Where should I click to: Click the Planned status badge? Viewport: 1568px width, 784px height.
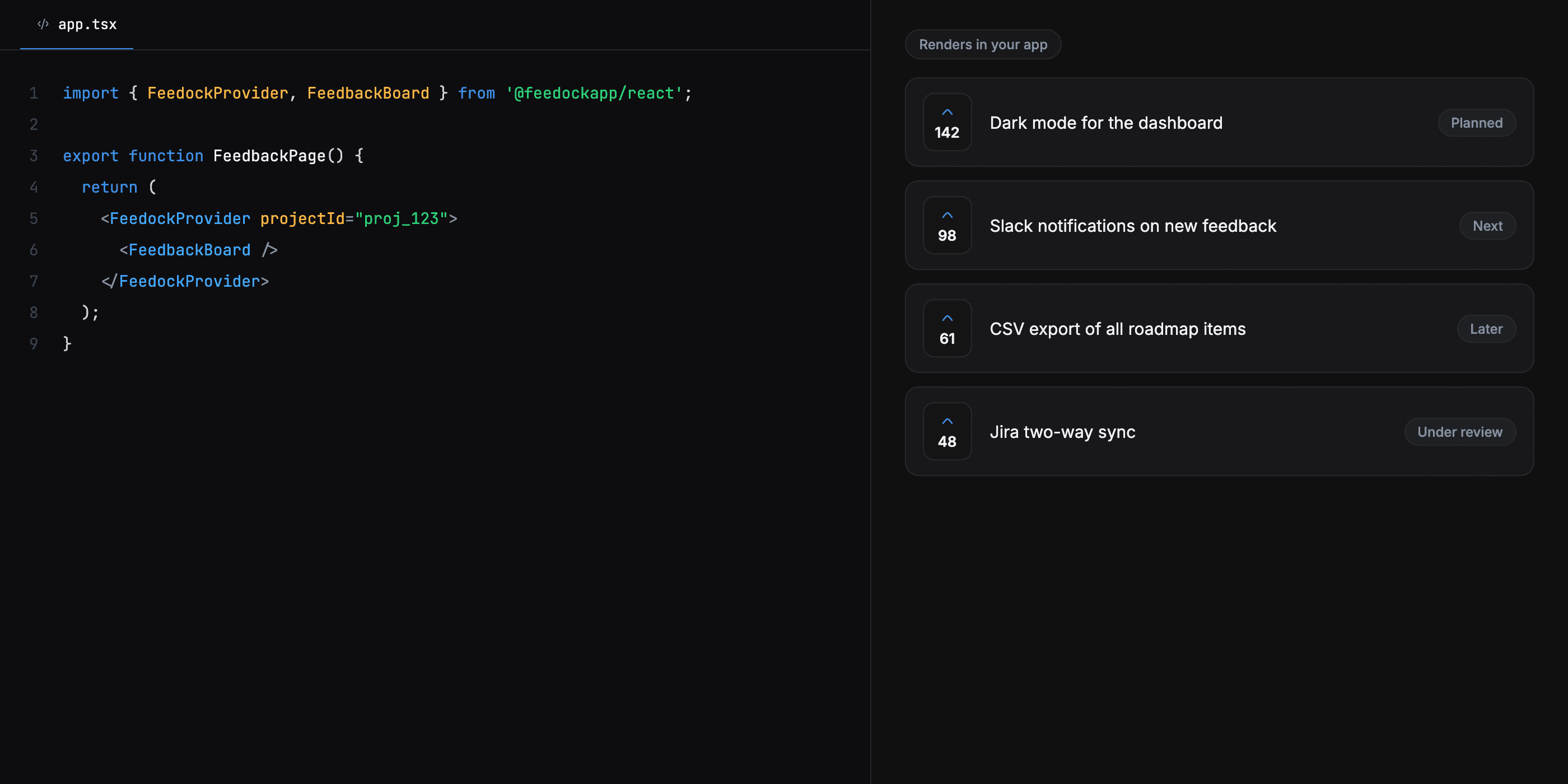(1477, 123)
